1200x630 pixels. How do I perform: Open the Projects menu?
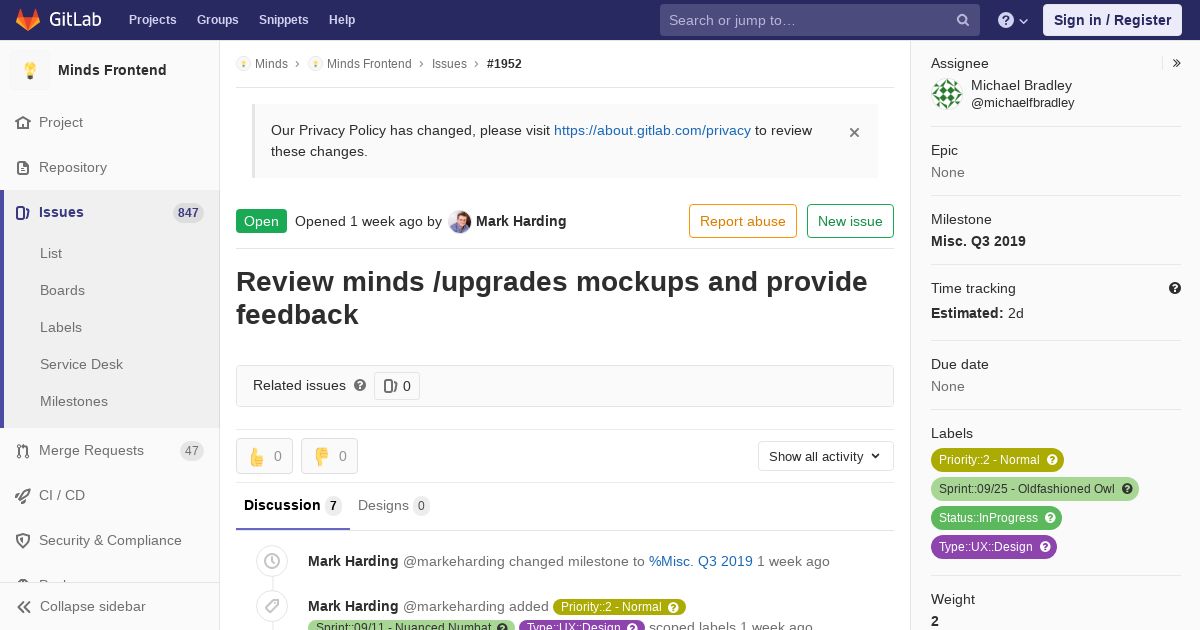pyautogui.click(x=153, y=20)
